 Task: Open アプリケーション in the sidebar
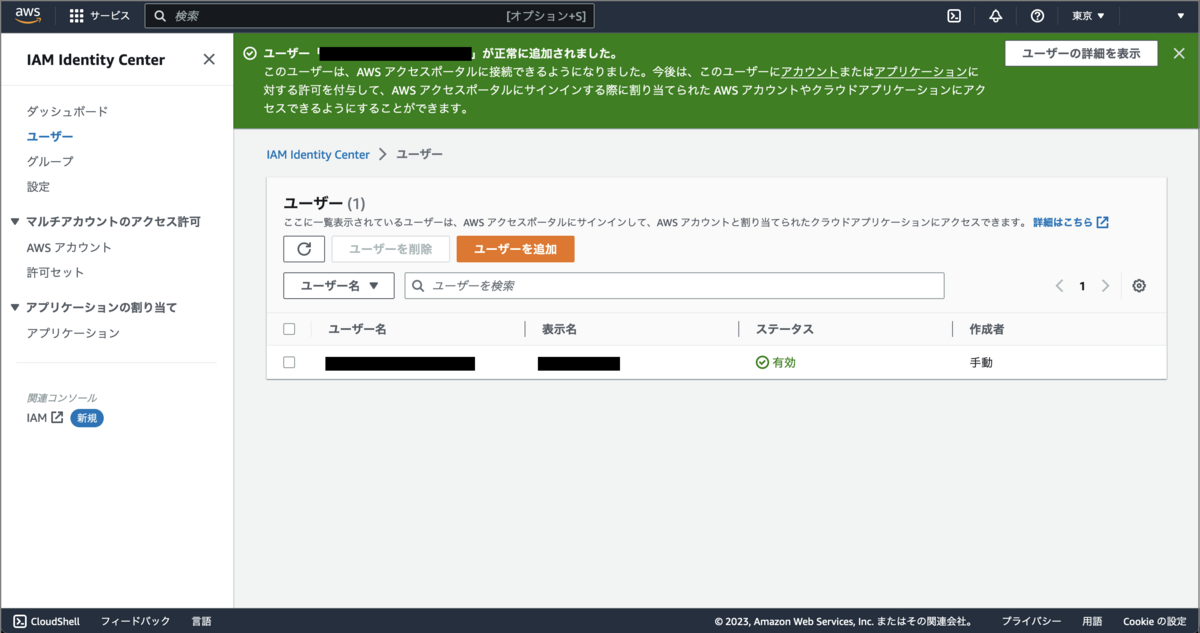click(73, 333)
